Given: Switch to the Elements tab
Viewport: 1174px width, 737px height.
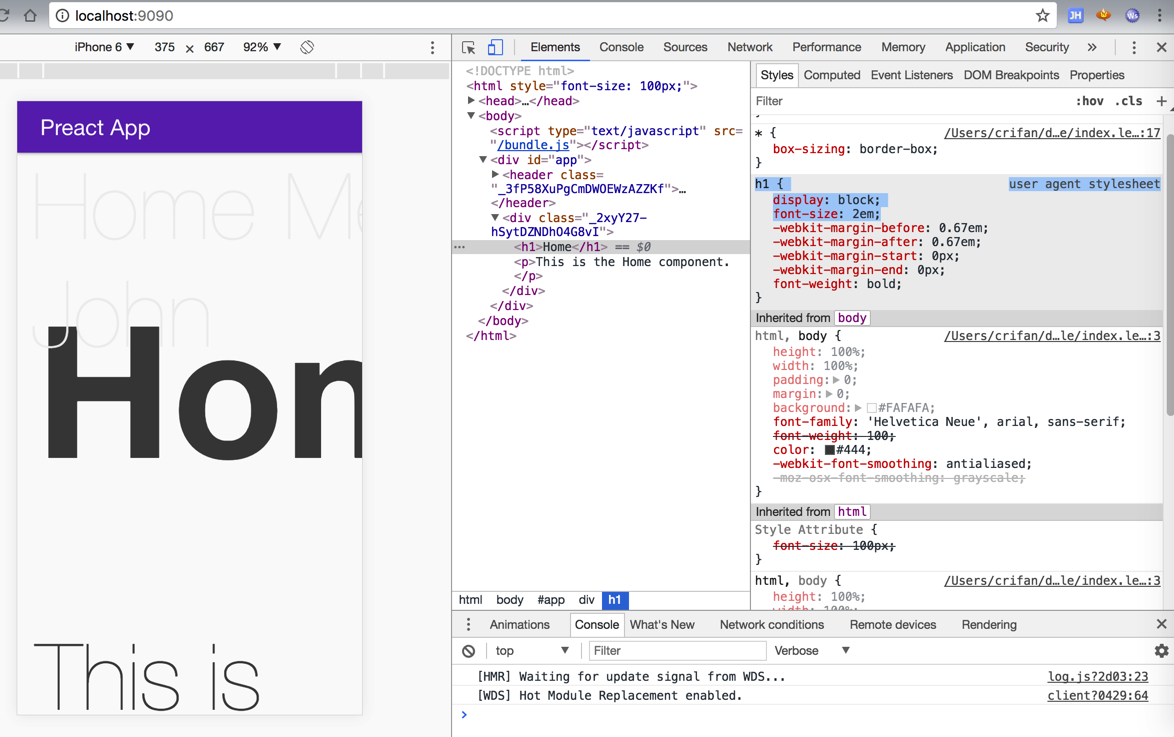Looking at the screenshot, I should click(x=555, y=47).
